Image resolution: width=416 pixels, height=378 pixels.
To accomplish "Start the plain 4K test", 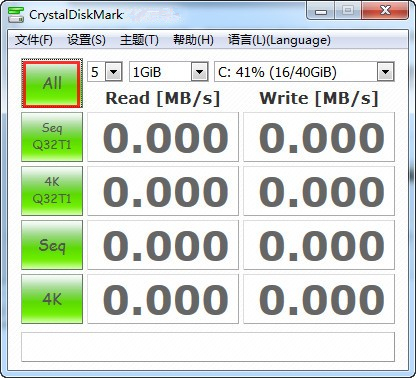I will point(52,299).
